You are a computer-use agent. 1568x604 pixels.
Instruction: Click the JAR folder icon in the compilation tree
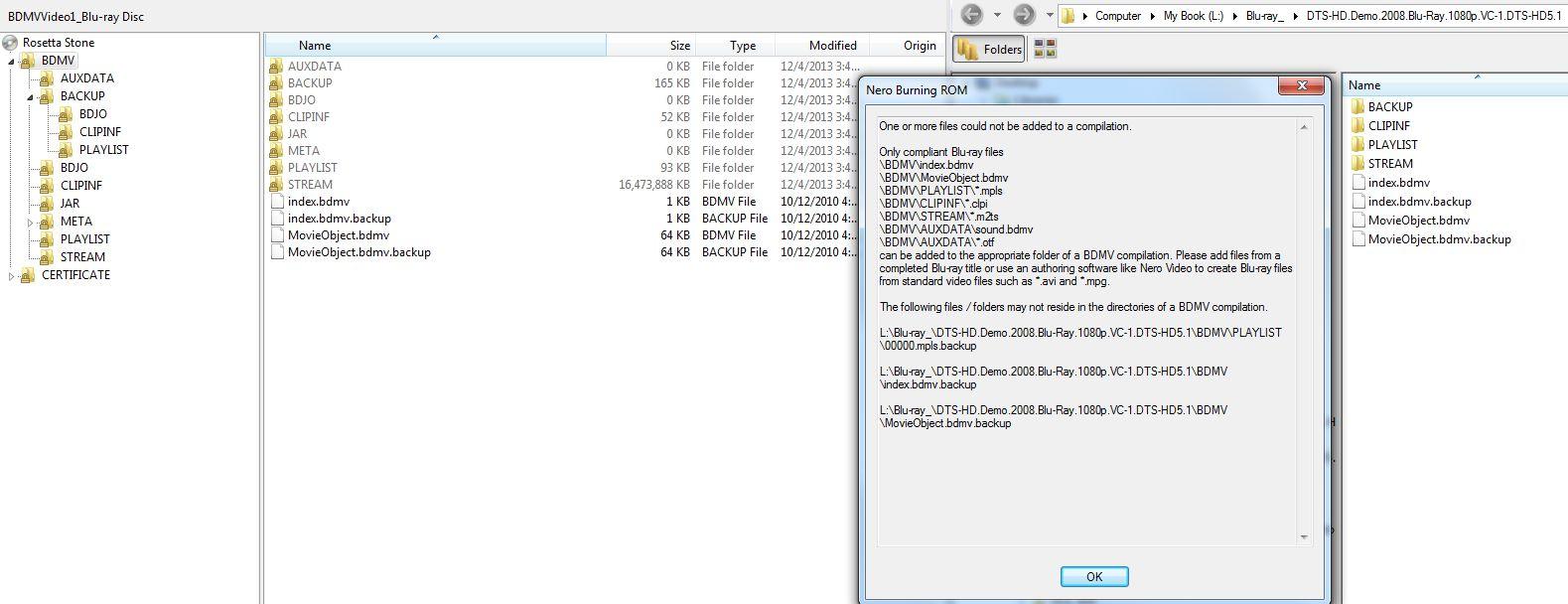tap(47, 204)
